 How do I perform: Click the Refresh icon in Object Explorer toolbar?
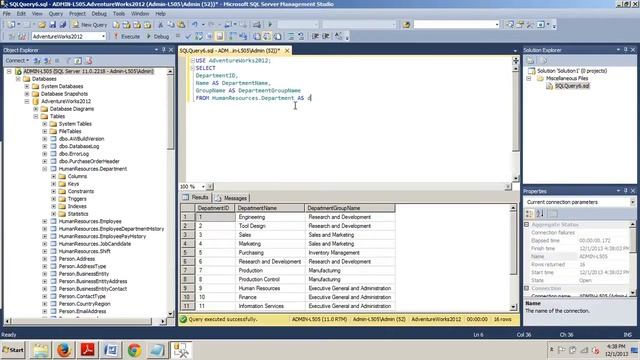pyautogui.click(x=78, y=61)
